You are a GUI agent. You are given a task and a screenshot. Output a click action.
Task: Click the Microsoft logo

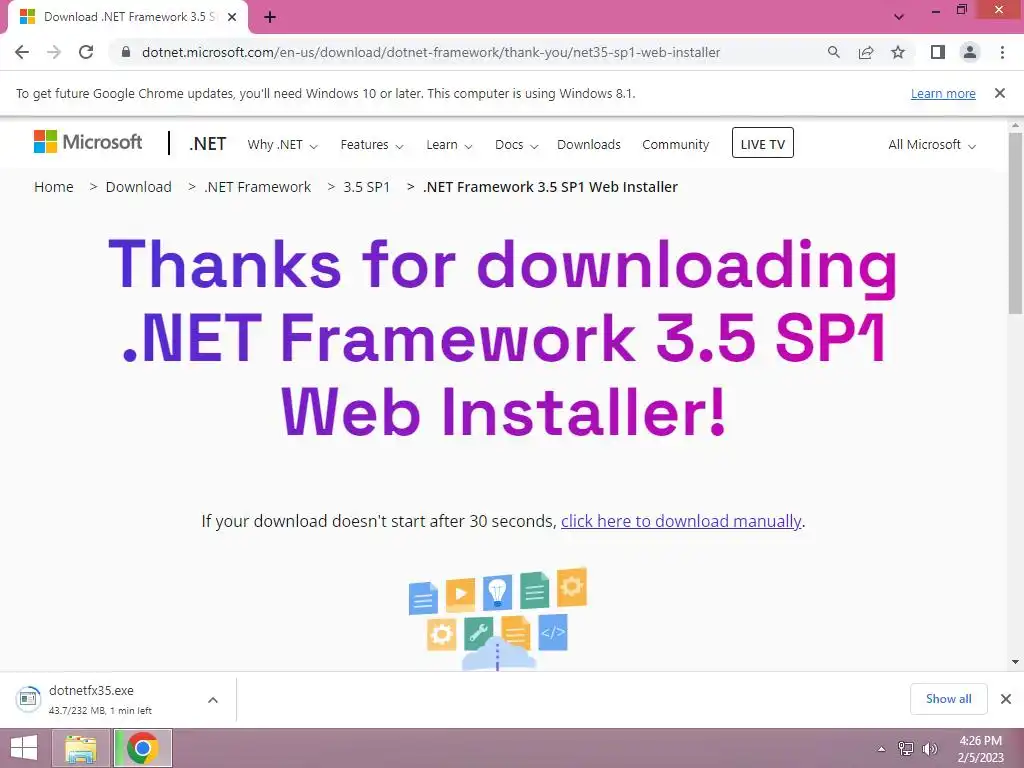point(88,142)
